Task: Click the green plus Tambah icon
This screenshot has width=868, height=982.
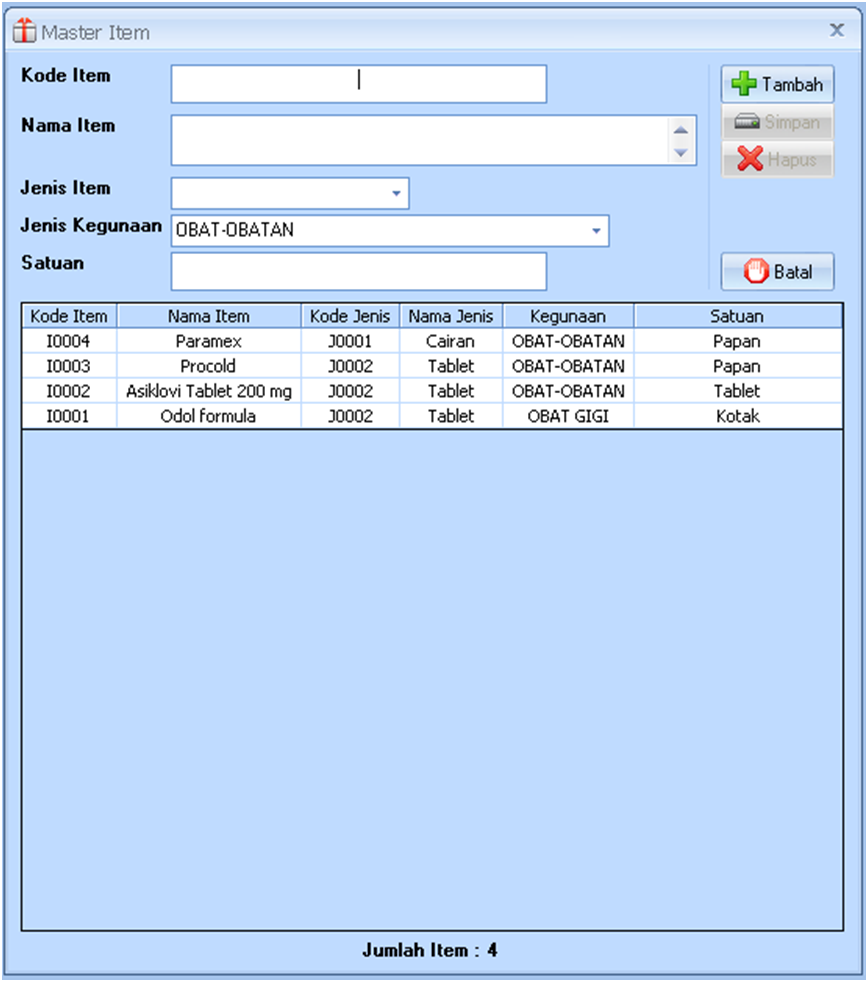Action: [x=744, y=84]
